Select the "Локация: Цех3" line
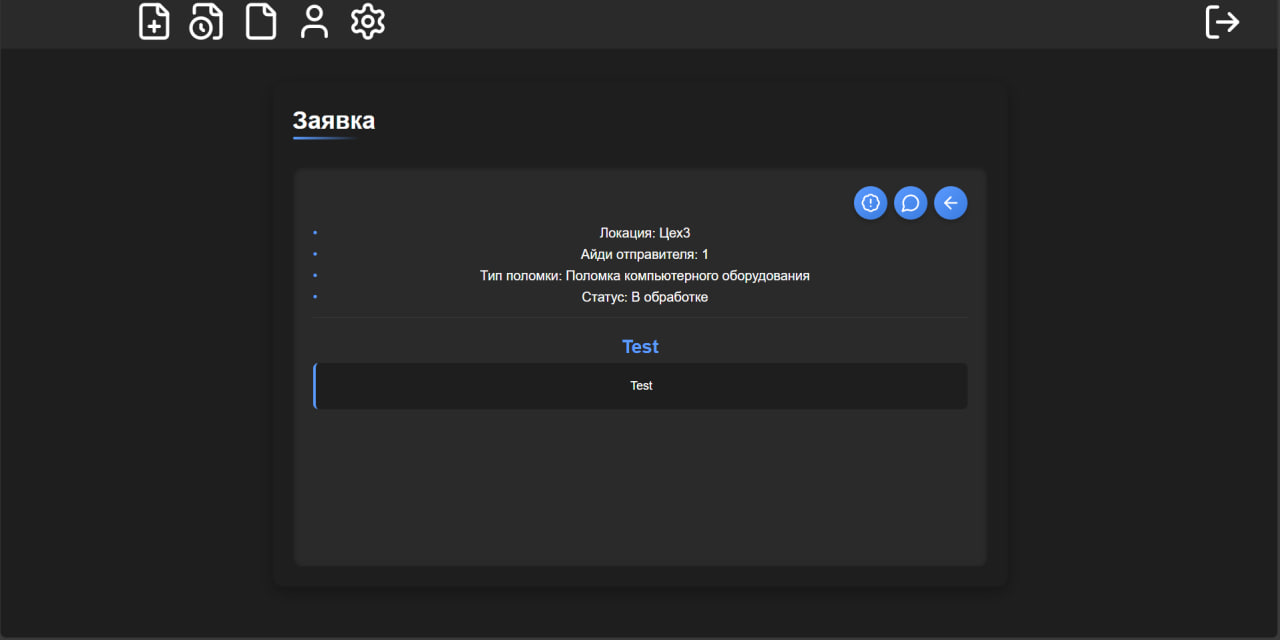Screen dimensions: 1280x640 (x=645, y=233)
